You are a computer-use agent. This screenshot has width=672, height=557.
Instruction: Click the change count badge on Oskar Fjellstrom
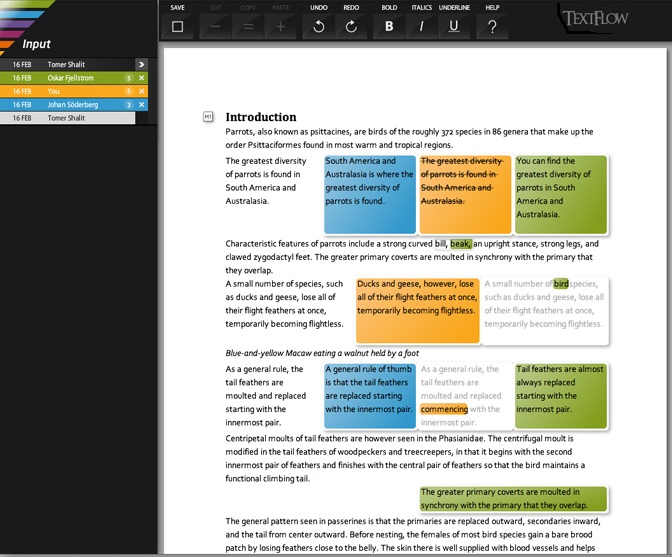128,78
